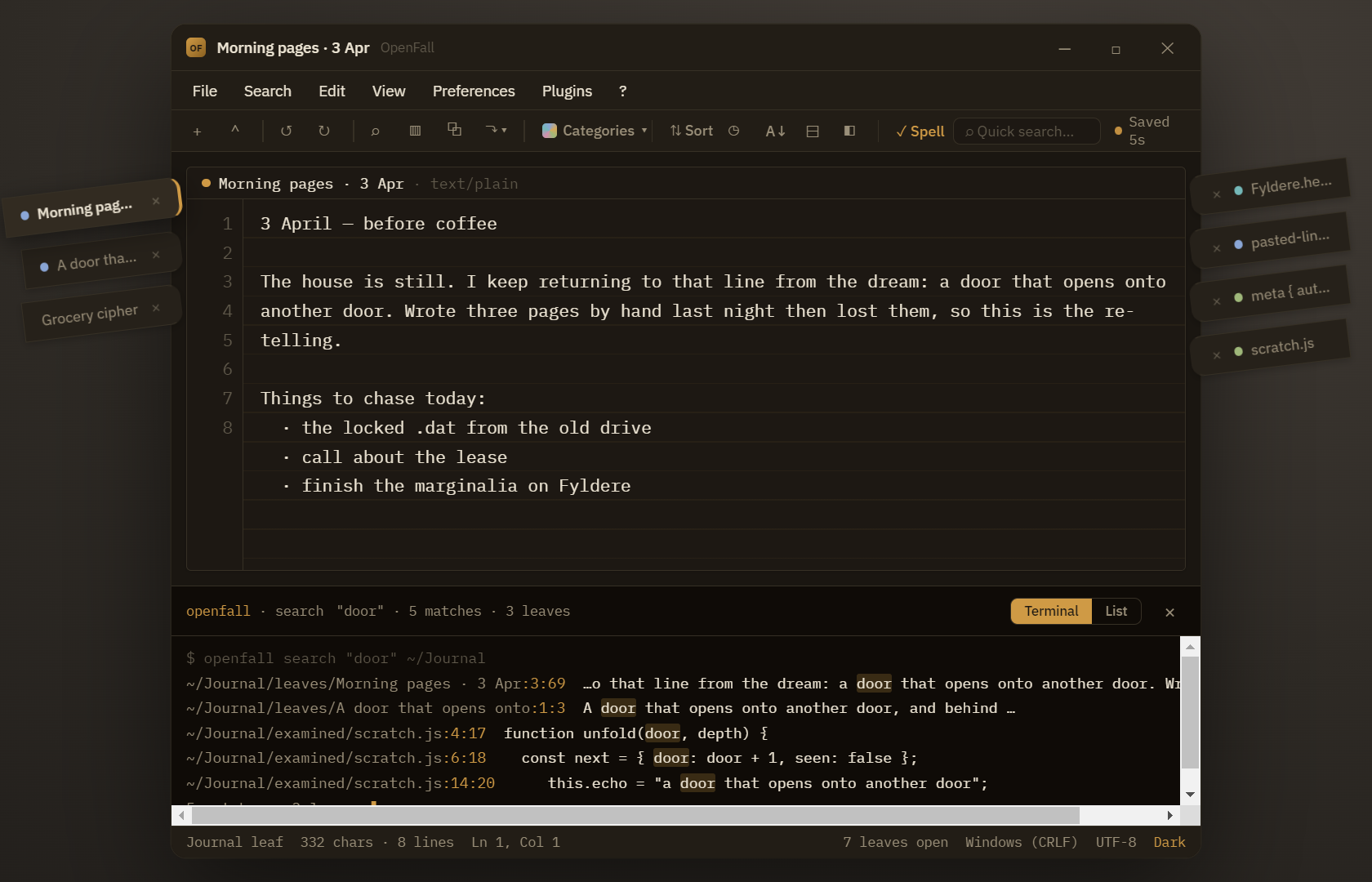Click Ln 1, Col 1 position indicator
The image size is (1372, 882).
pos(515,842)
